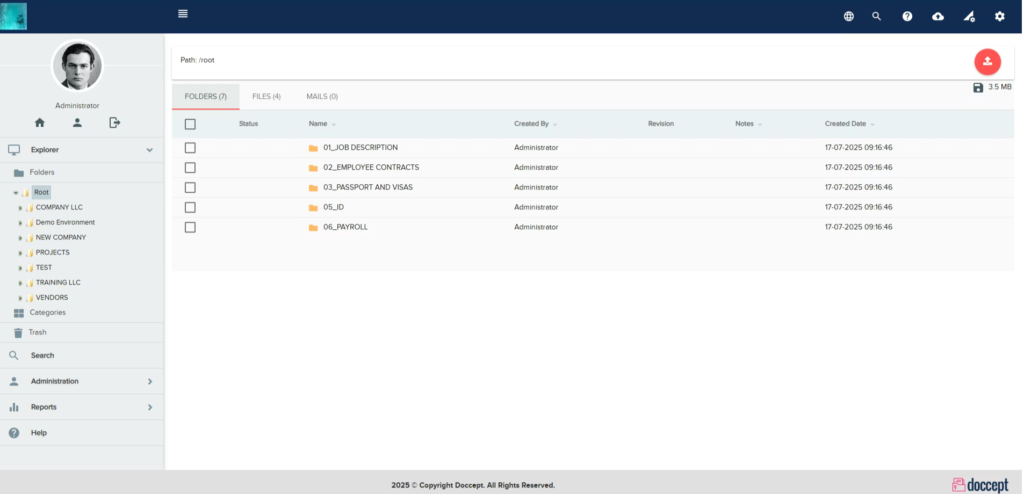Click the Administrator avatar photo
Viewport: 1024px width, 494px height.
(x=77, y=66)
